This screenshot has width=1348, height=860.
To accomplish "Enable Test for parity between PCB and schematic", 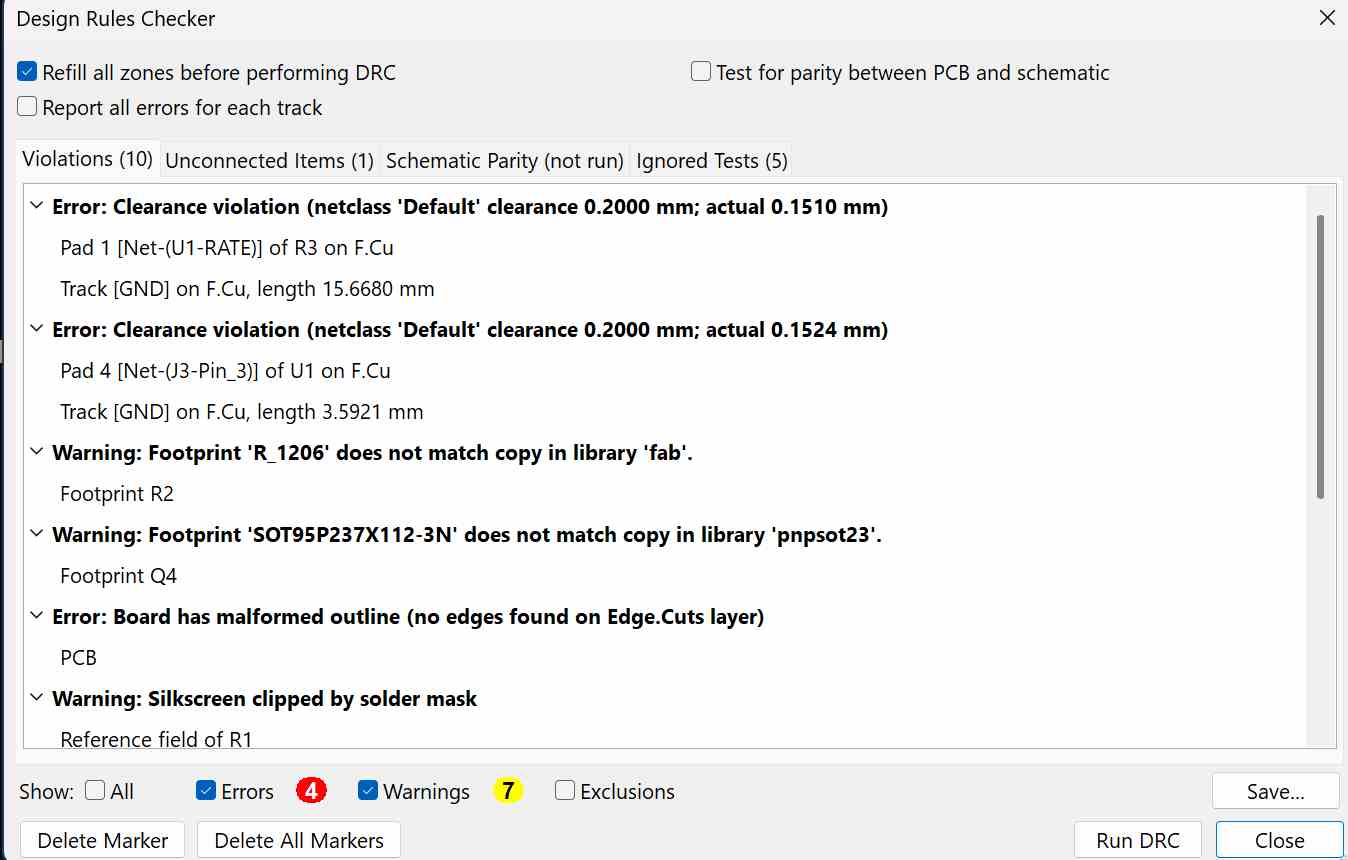I will coord(701,72).
